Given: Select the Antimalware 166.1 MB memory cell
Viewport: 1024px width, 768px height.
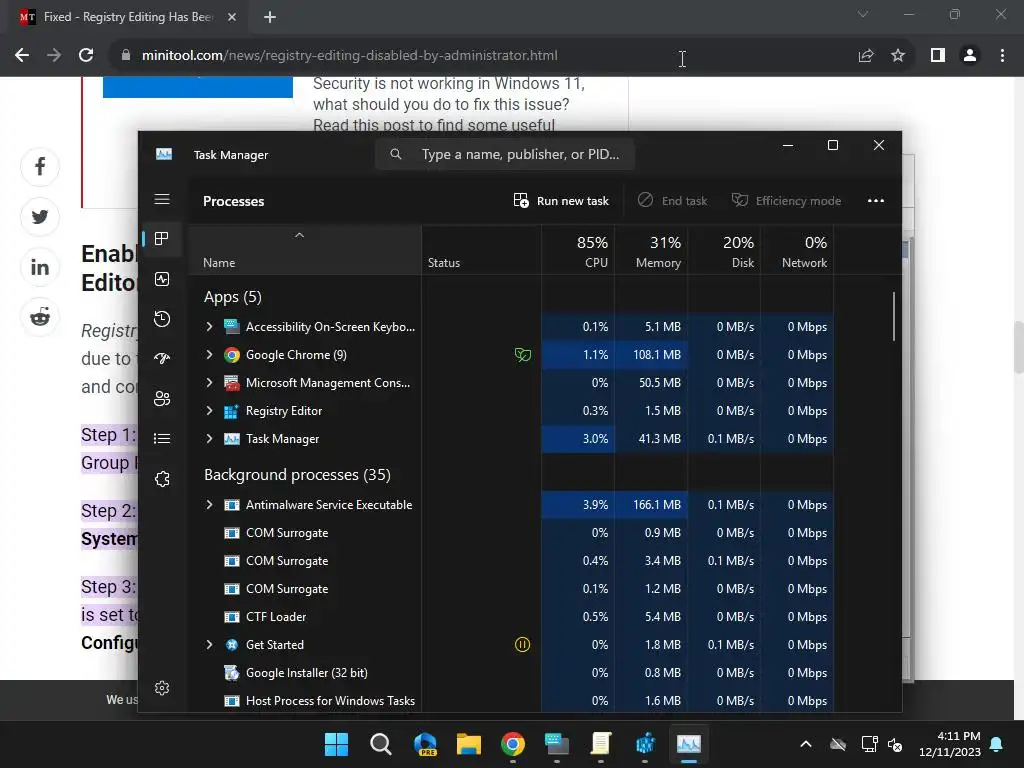Looking at the screenshot, I should tap(651, 505).
